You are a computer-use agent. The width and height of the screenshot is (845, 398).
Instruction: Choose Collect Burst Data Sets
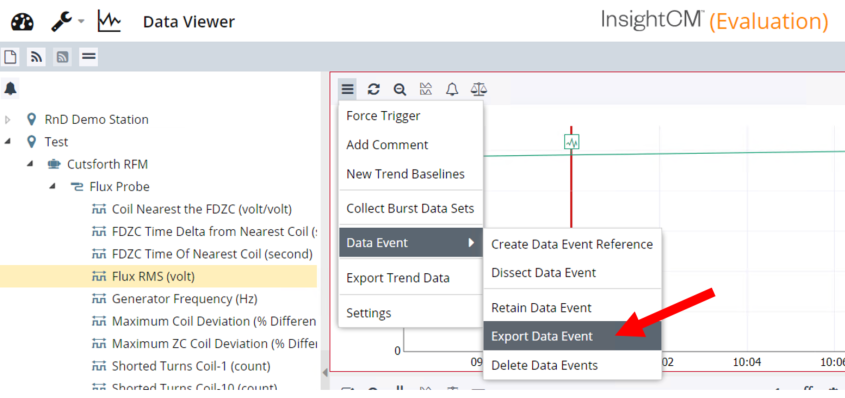411,208
